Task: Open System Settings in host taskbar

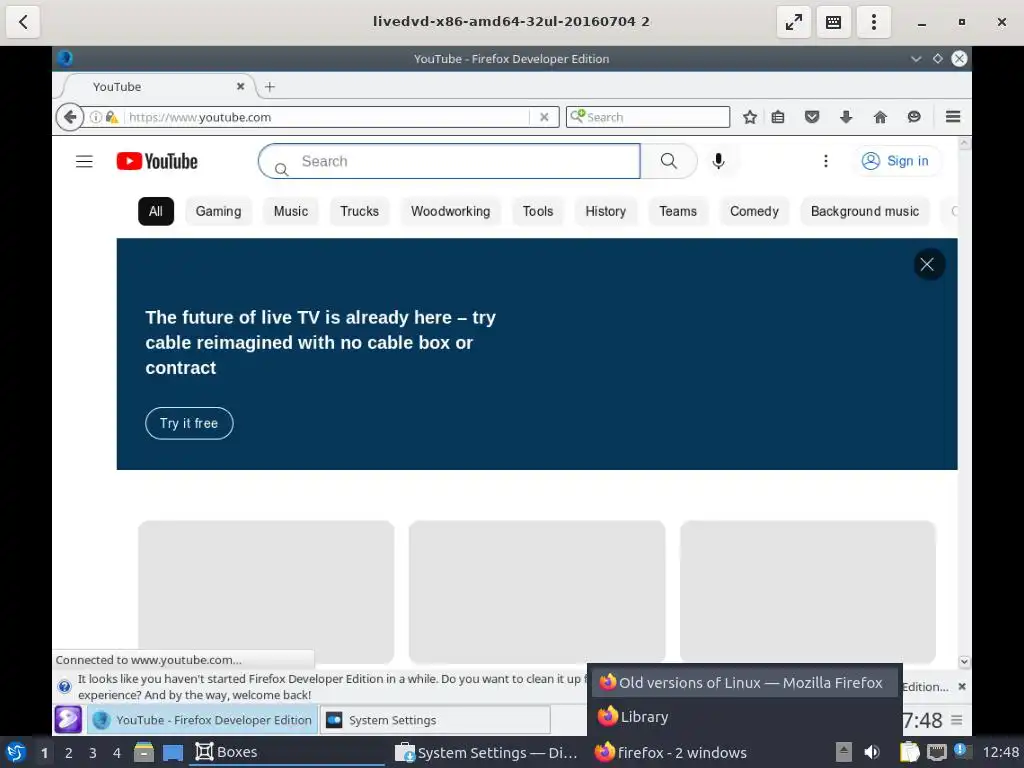Action: tap(487, 752)
